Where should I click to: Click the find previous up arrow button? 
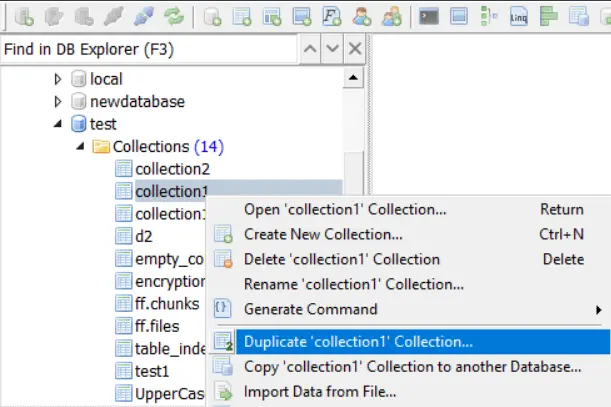(309, 49)
